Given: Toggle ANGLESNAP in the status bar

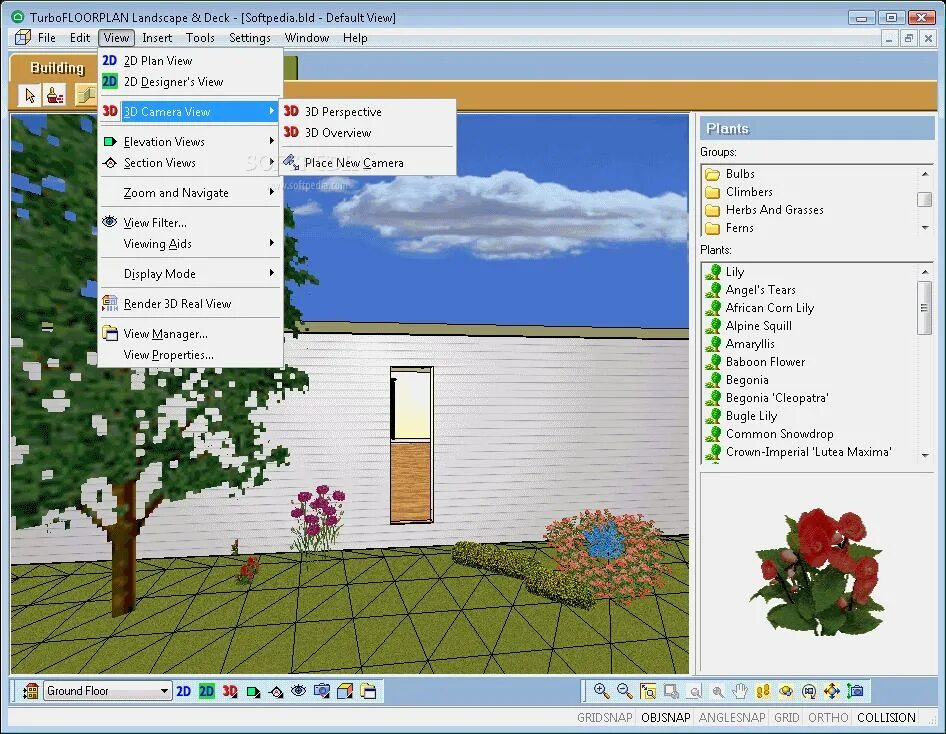Looking at the screenshot, I should tap(732, 718).
